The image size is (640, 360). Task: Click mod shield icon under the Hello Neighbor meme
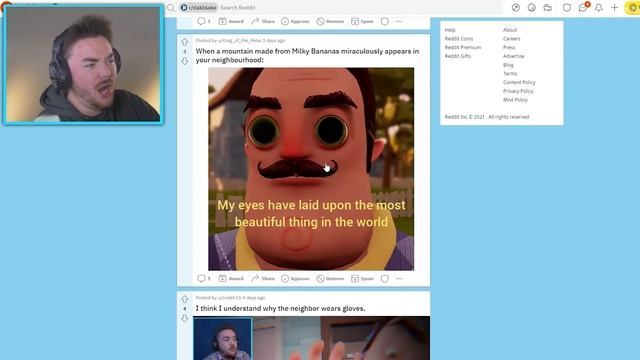[384, 278]
